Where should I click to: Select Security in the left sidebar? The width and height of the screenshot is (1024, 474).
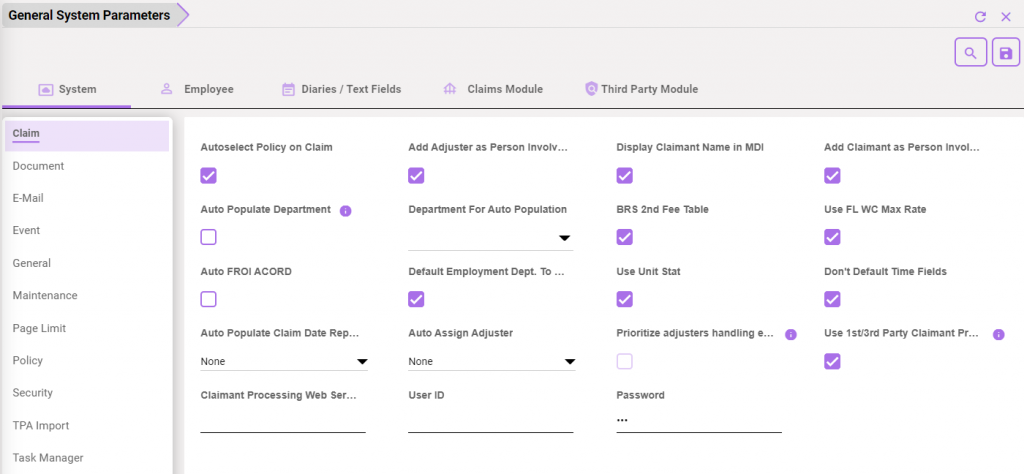pyautogui.click(x=33, y=393)
